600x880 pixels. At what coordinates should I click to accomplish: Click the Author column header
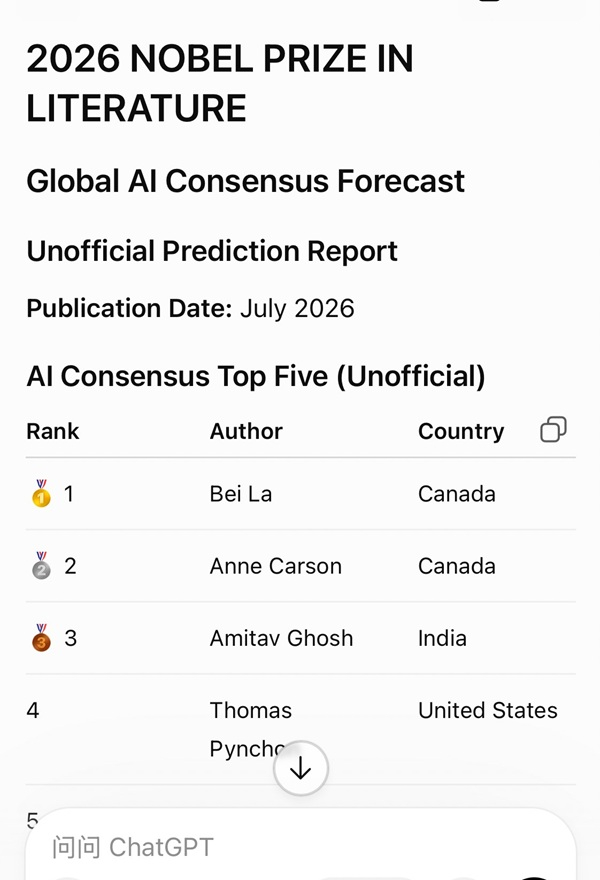246,431
